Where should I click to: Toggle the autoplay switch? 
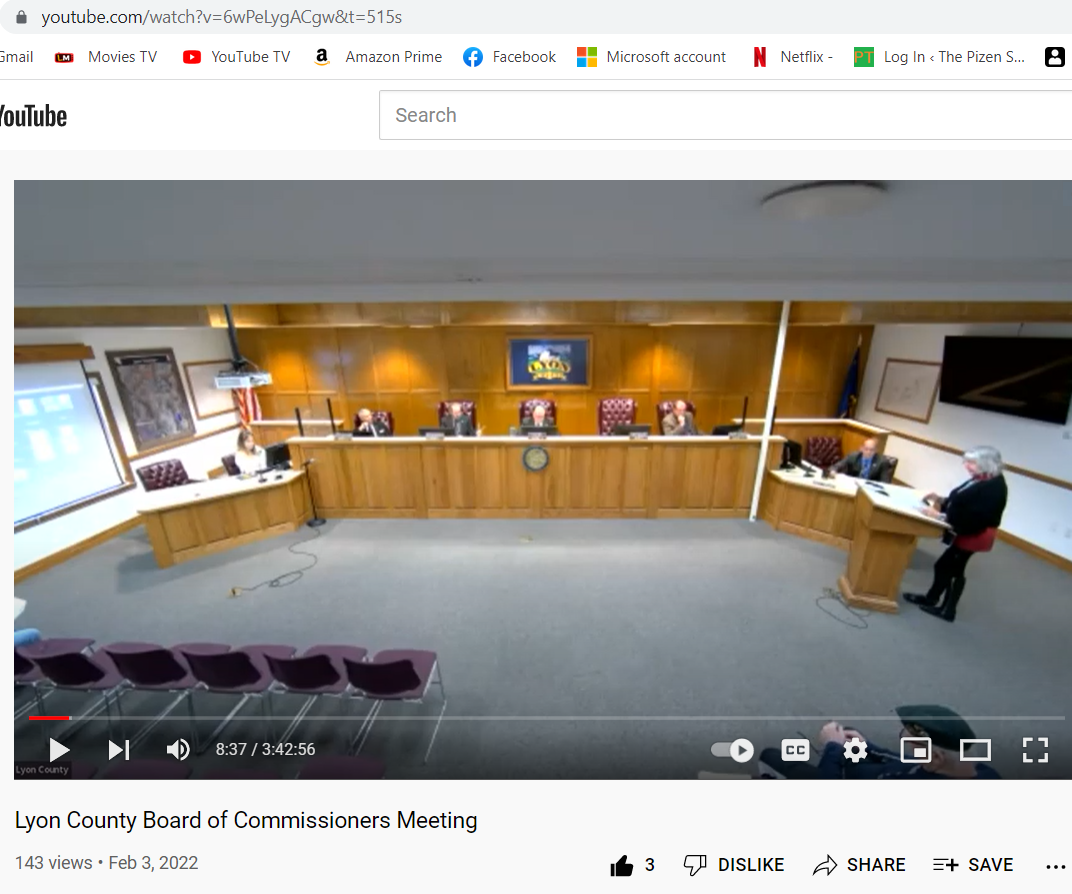point(732,750)
